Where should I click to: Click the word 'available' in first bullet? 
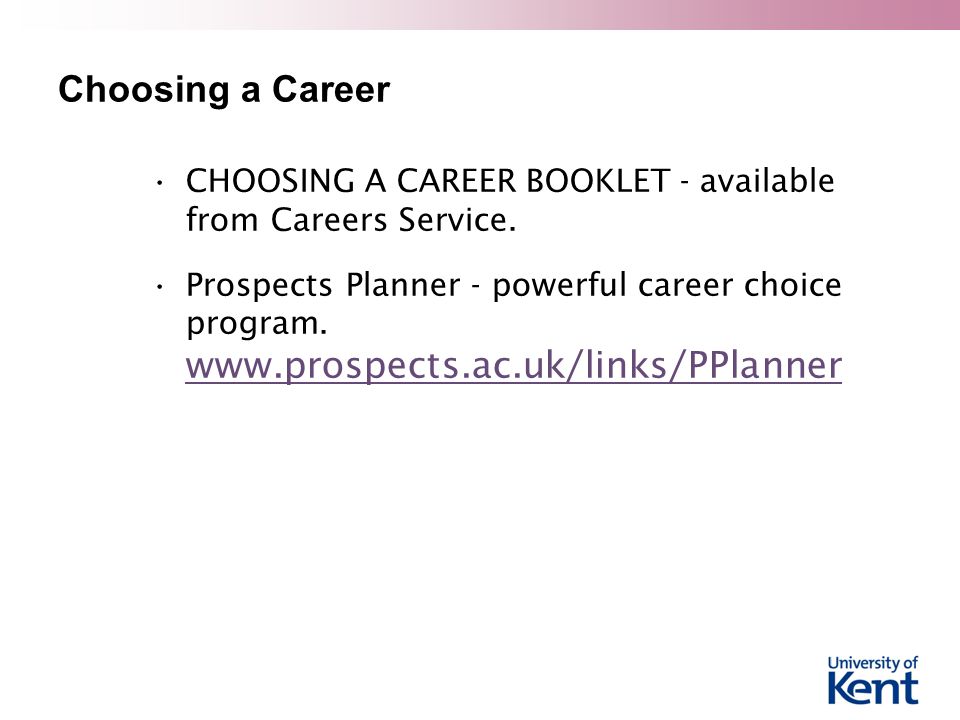coord(767,181)
